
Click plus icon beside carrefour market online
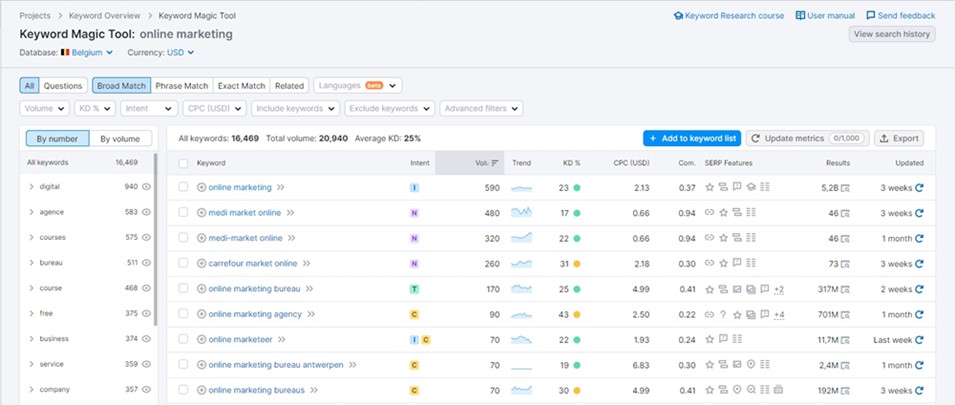201,264
